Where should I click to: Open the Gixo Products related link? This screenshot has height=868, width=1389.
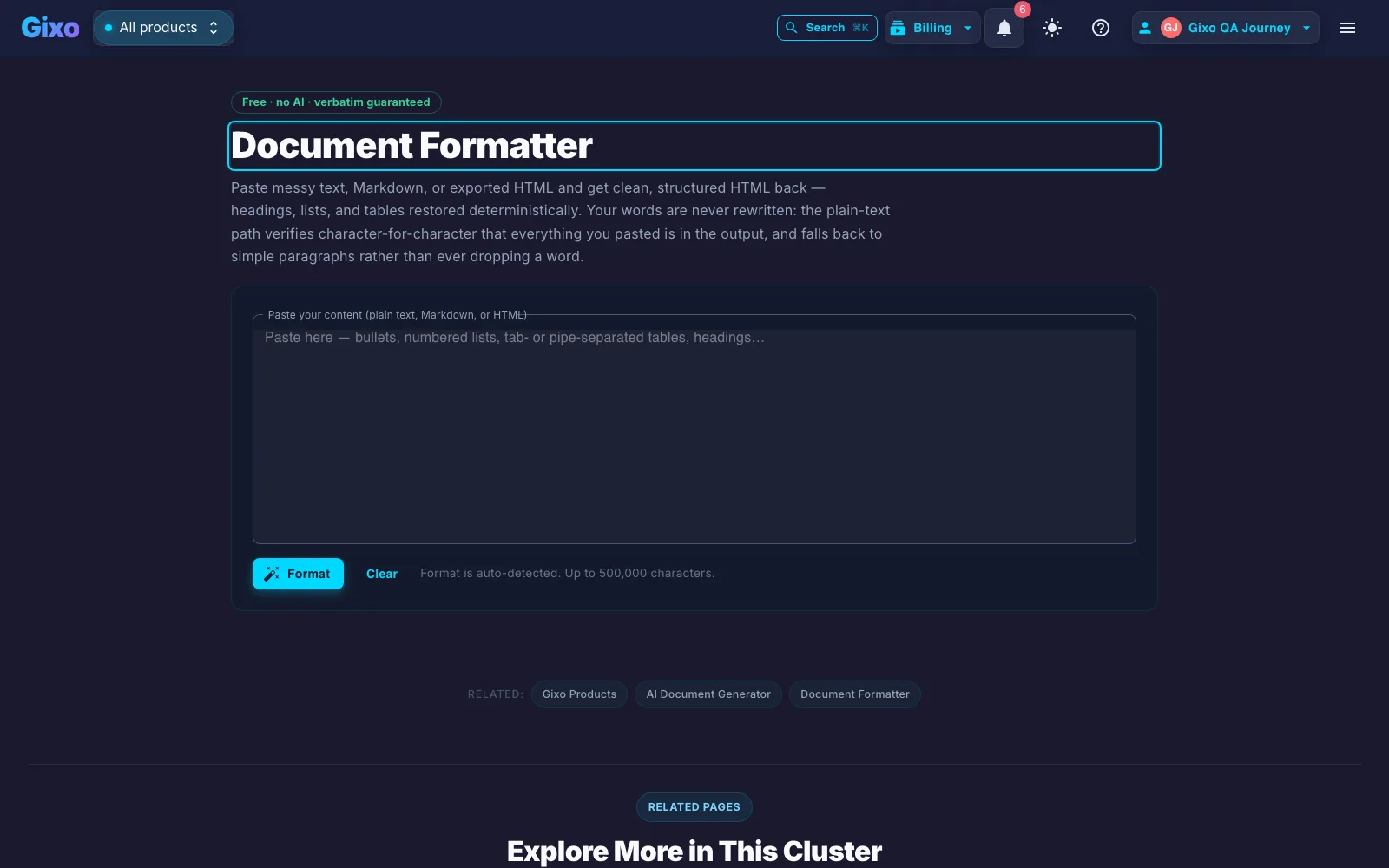pos(579,694)
